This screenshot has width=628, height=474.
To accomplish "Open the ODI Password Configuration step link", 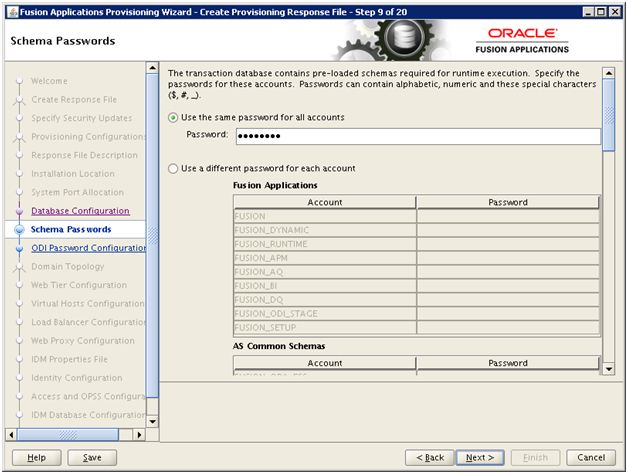I will [89, 248].
